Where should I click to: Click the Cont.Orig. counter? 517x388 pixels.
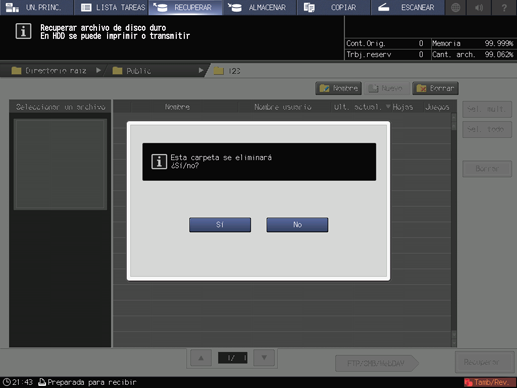[x=385, y=43]
